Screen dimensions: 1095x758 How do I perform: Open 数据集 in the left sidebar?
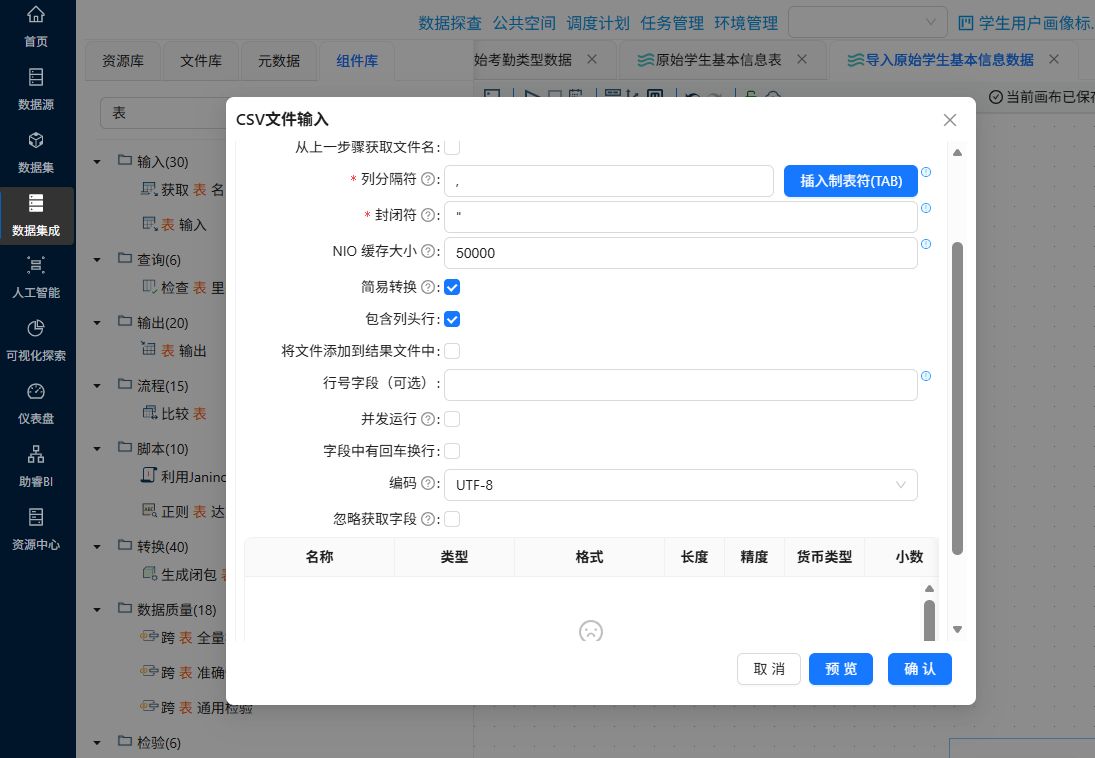tap(36, 152)
